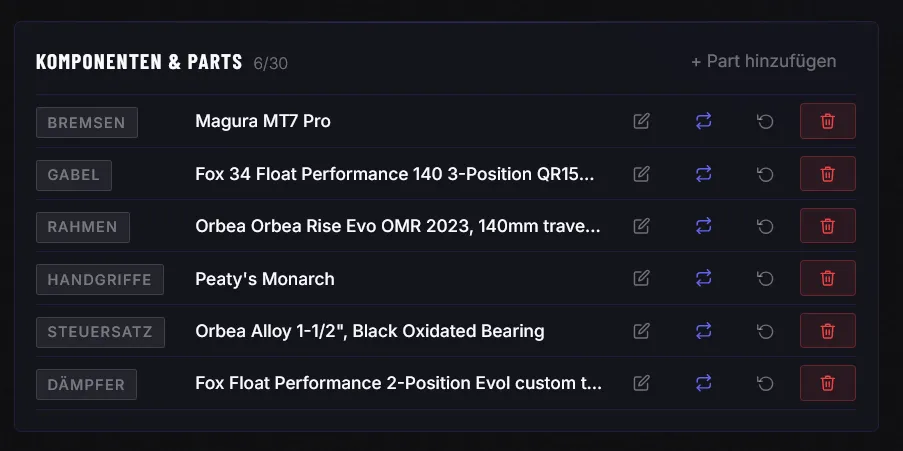Delete the Magura MT7 Pro entry
The image size is (903, 451).
(x=828, y=121)
